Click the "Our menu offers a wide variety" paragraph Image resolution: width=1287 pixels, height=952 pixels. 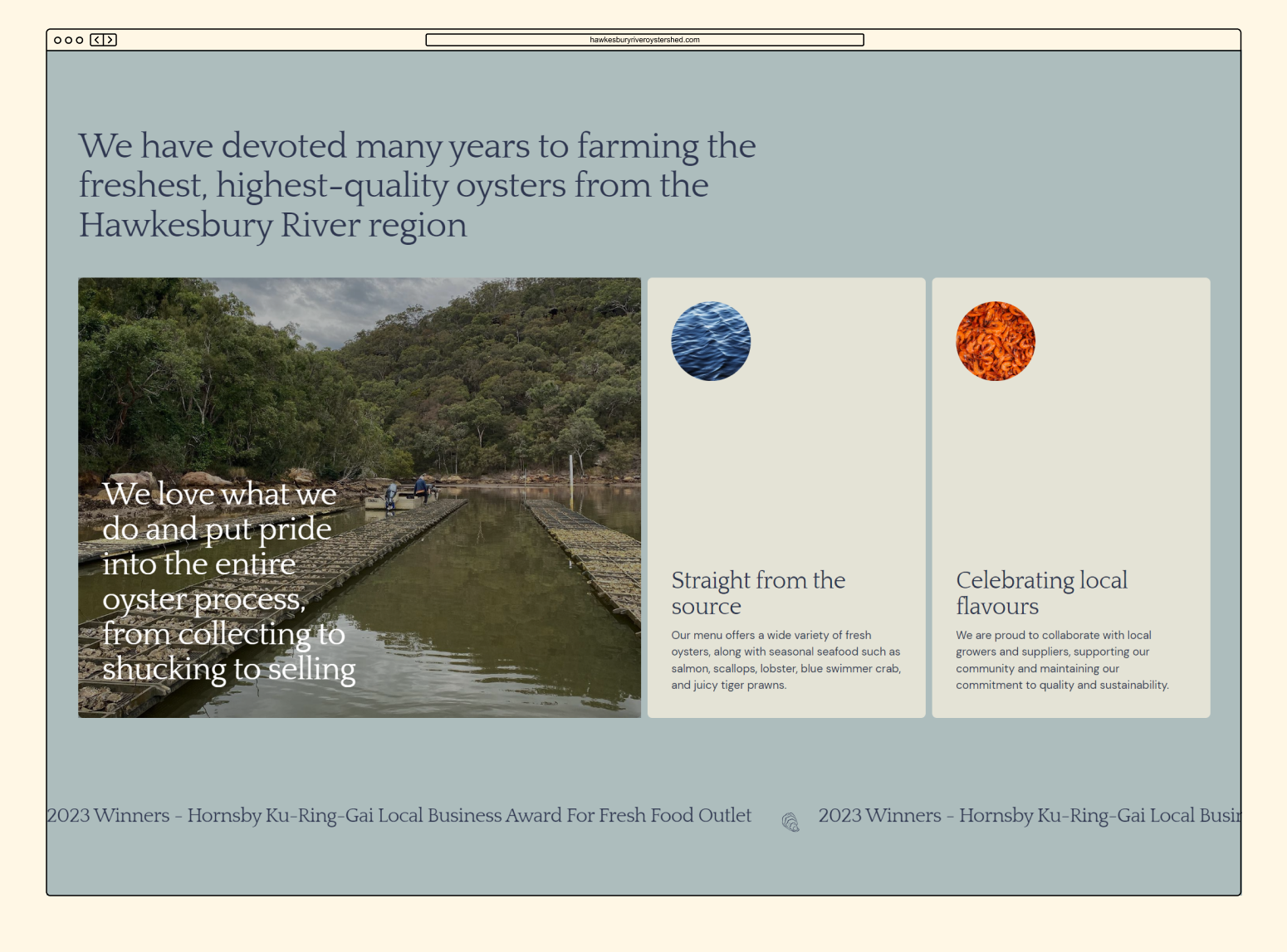click(x=786, y=660)
